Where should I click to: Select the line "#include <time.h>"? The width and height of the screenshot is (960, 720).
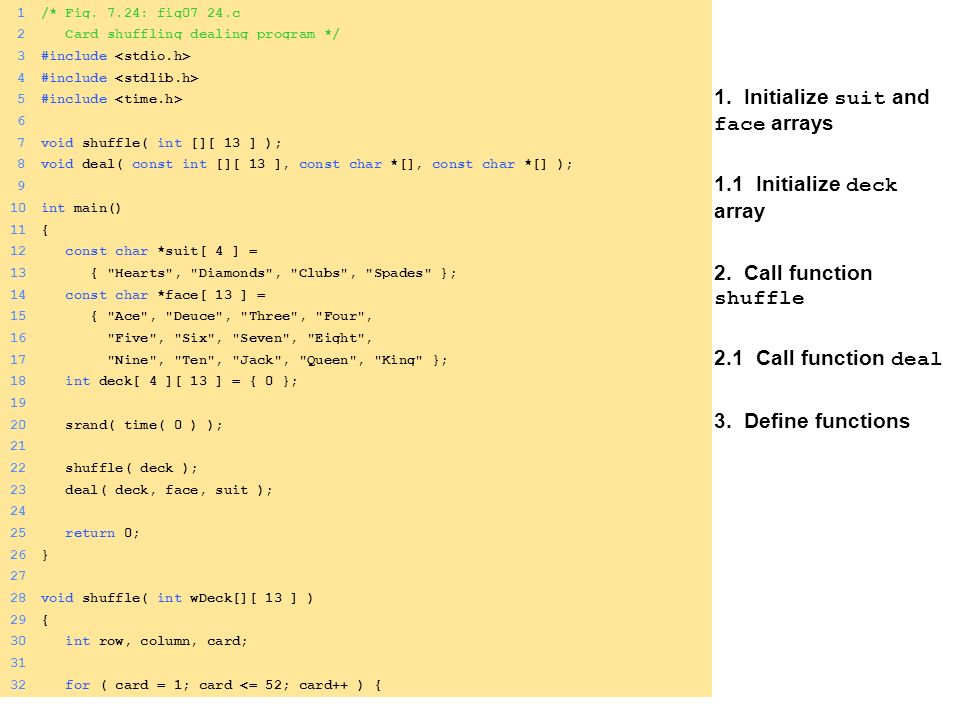point(111,99)
